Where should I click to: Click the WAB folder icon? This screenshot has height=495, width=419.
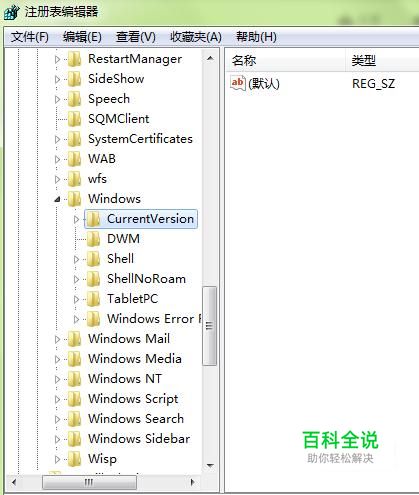click(x=74, y=159)
